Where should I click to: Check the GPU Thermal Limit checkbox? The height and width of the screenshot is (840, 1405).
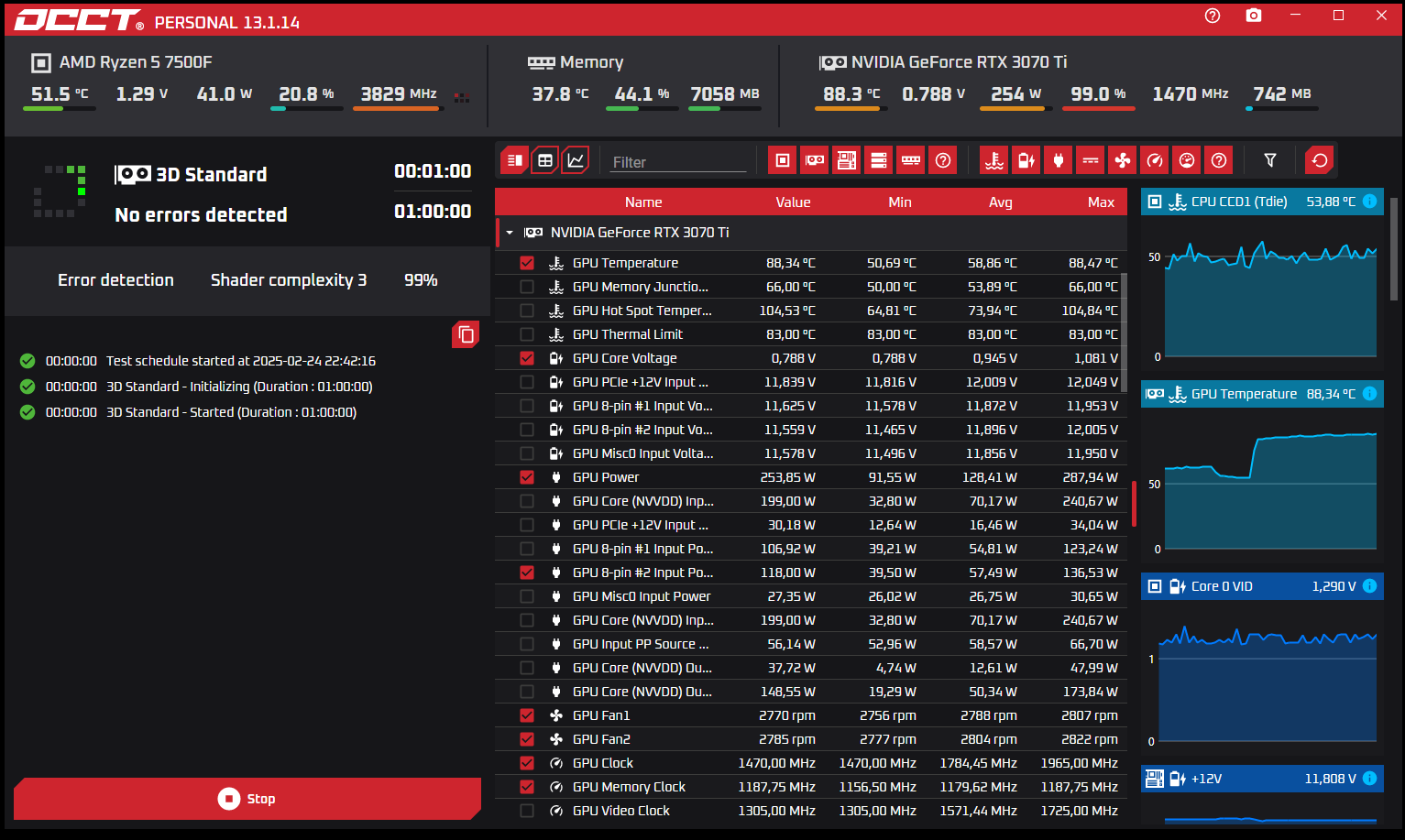tap(526, 334)
